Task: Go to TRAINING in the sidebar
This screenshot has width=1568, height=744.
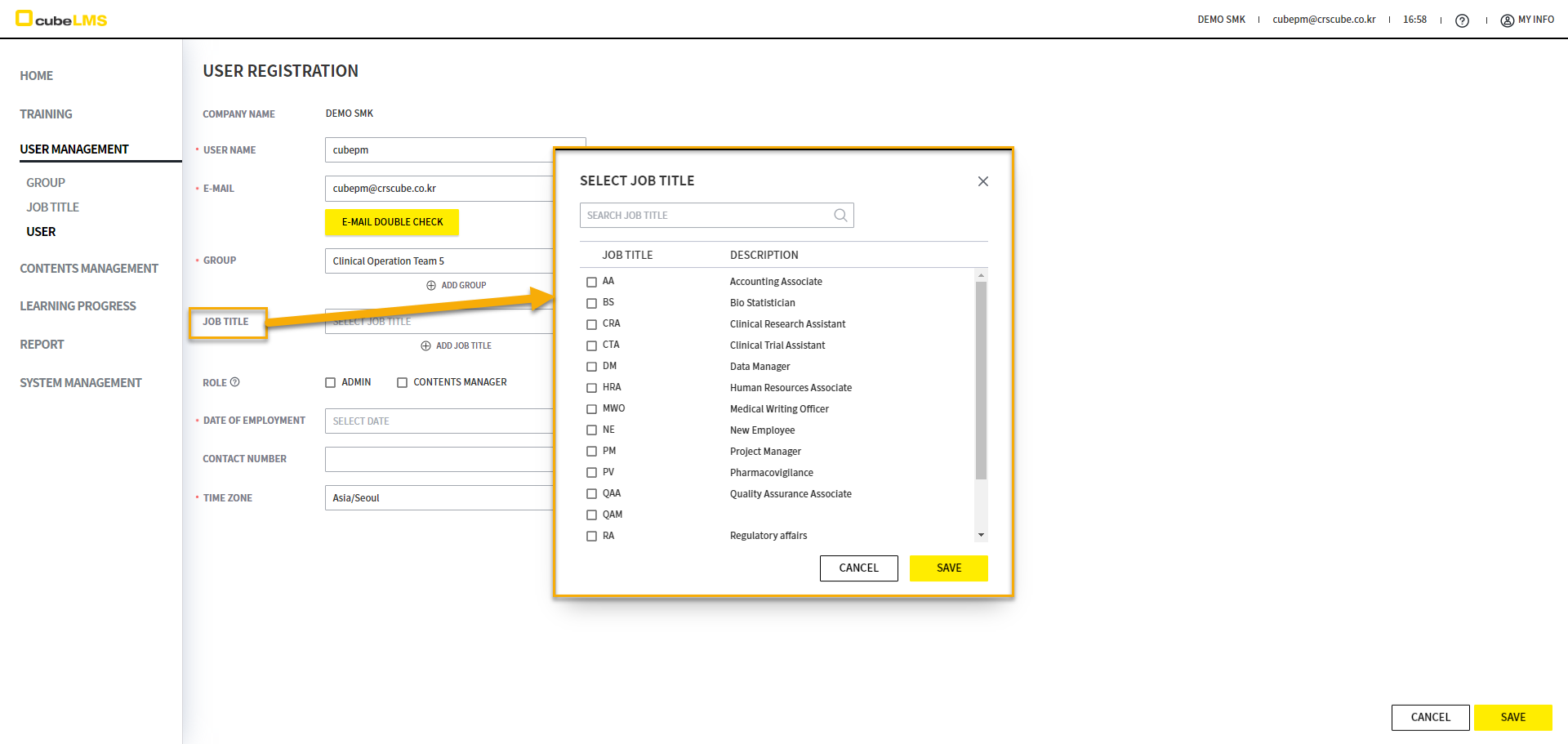Action: (x=46, y=114)
